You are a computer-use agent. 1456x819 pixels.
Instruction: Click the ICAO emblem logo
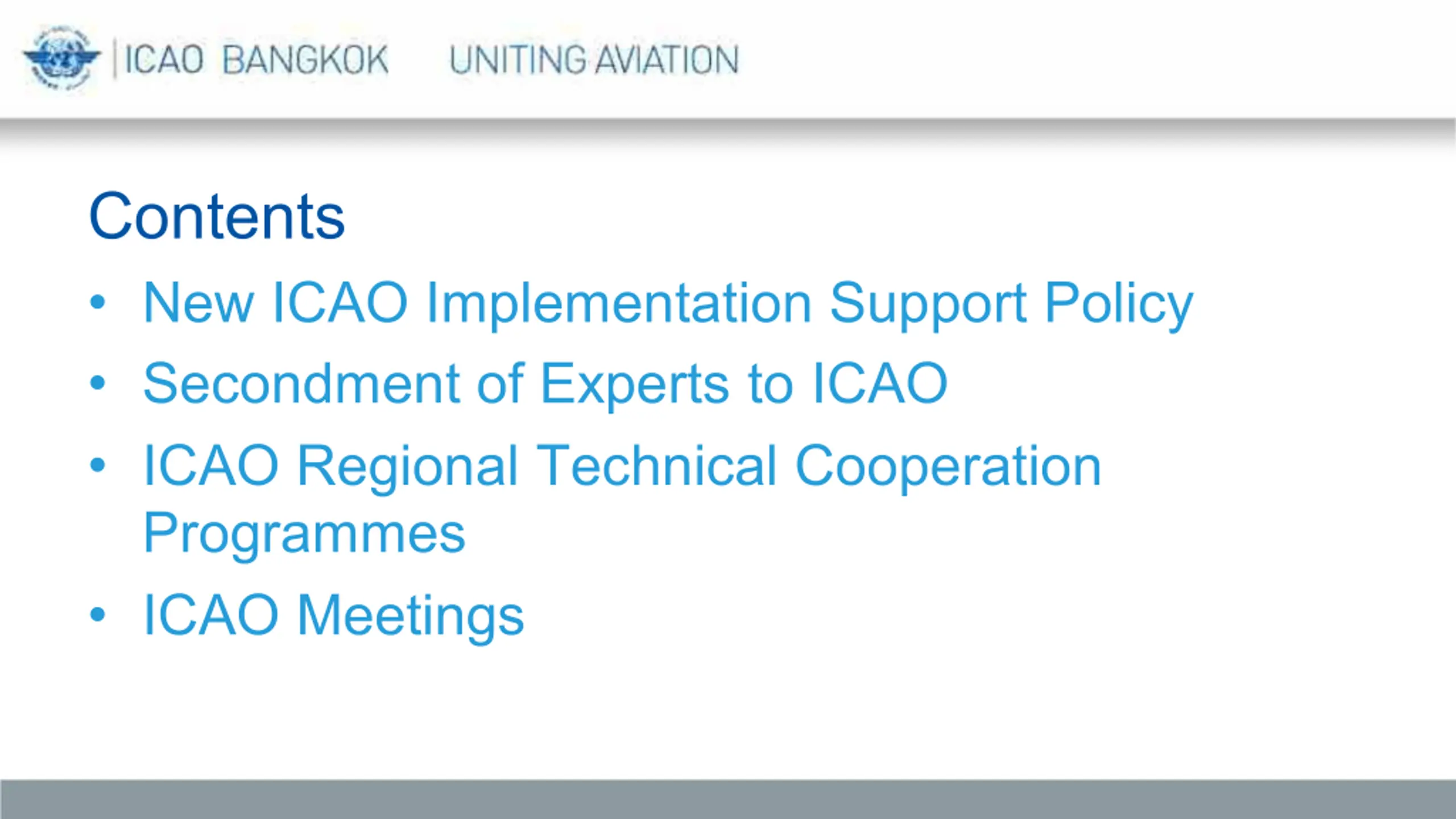(x=61, y=58)
